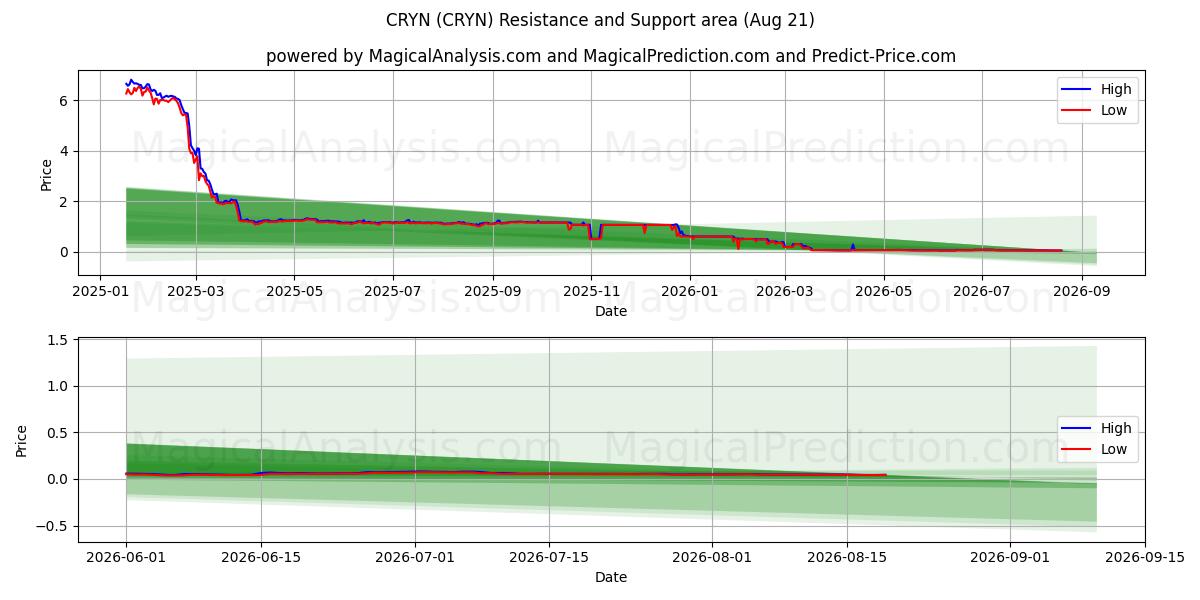Screen dimensions: 1200x600
Task: Click the '2026-01' x-axis label on the top chart
Action: [x=689, y=291]
